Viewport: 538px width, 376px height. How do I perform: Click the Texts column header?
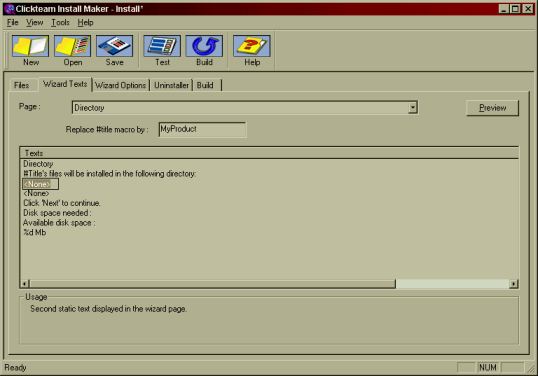click(269, 153)
